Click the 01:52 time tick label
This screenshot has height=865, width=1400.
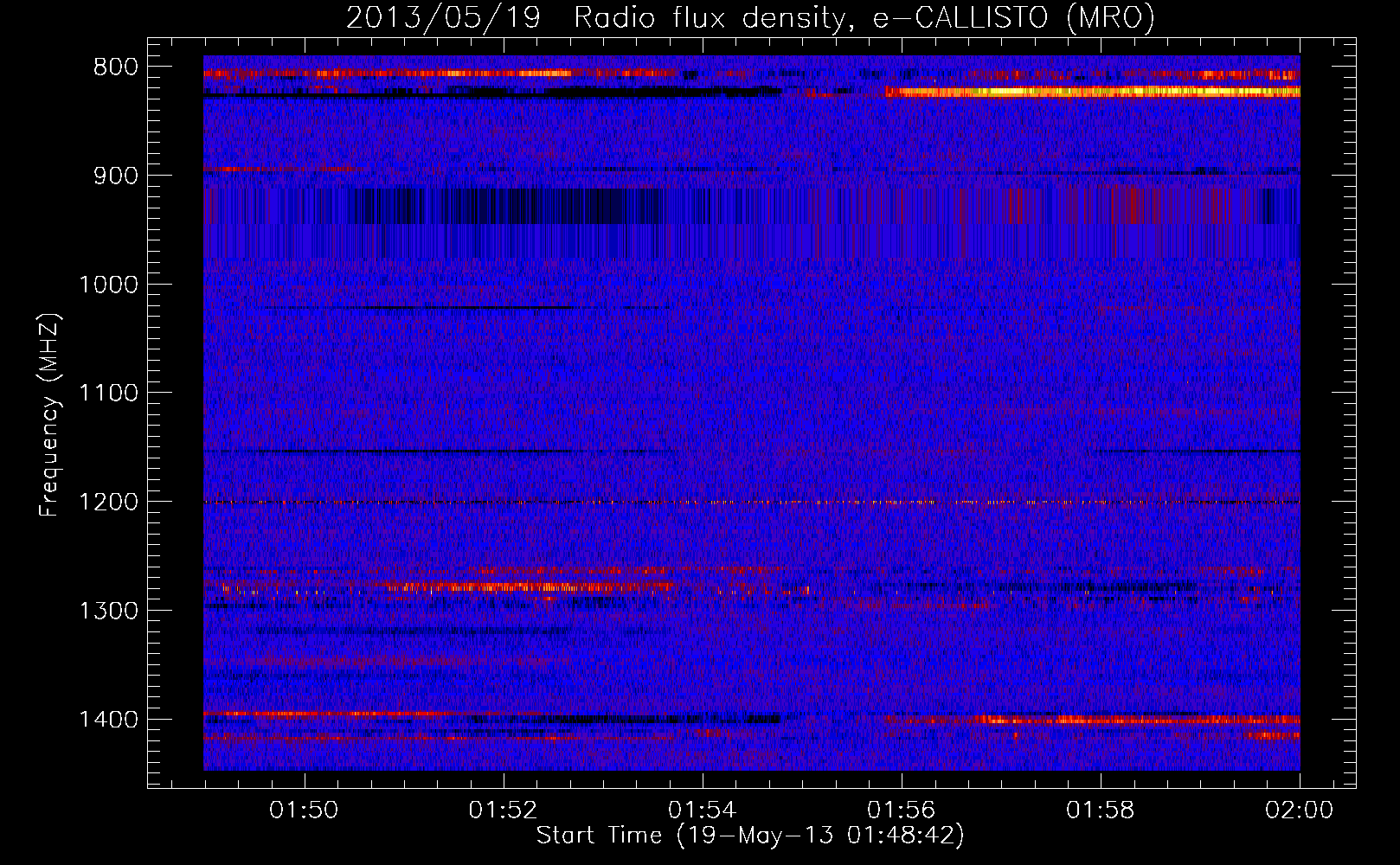tap(503, 811)
